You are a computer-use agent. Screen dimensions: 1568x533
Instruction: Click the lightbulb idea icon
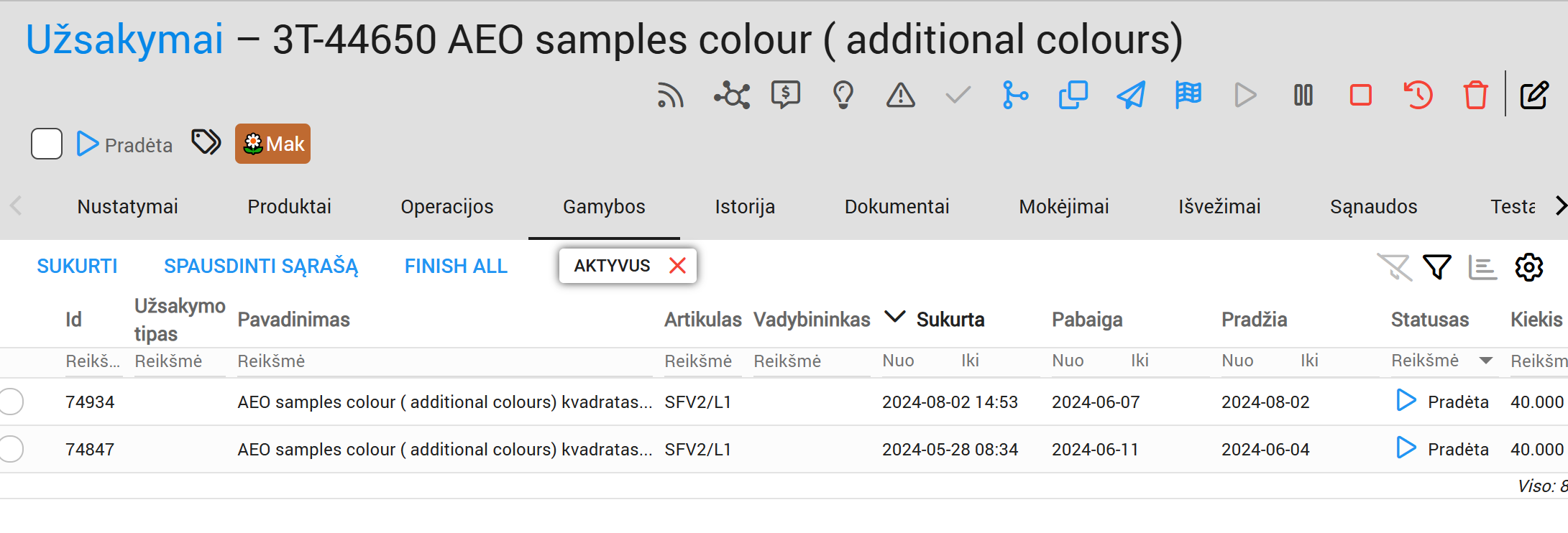tap(843, 95)
